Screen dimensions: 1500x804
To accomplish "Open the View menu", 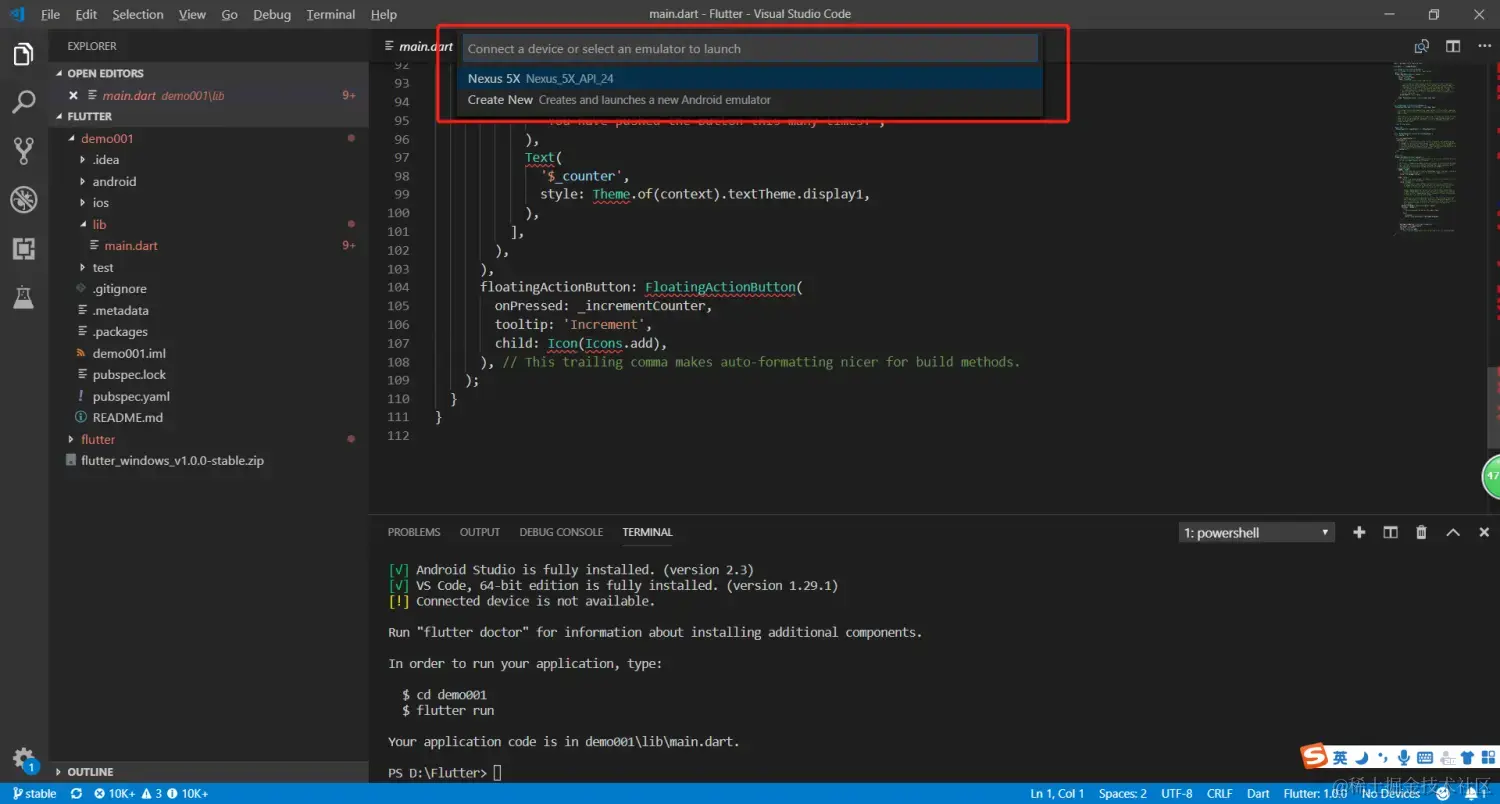I will (192, 14).
